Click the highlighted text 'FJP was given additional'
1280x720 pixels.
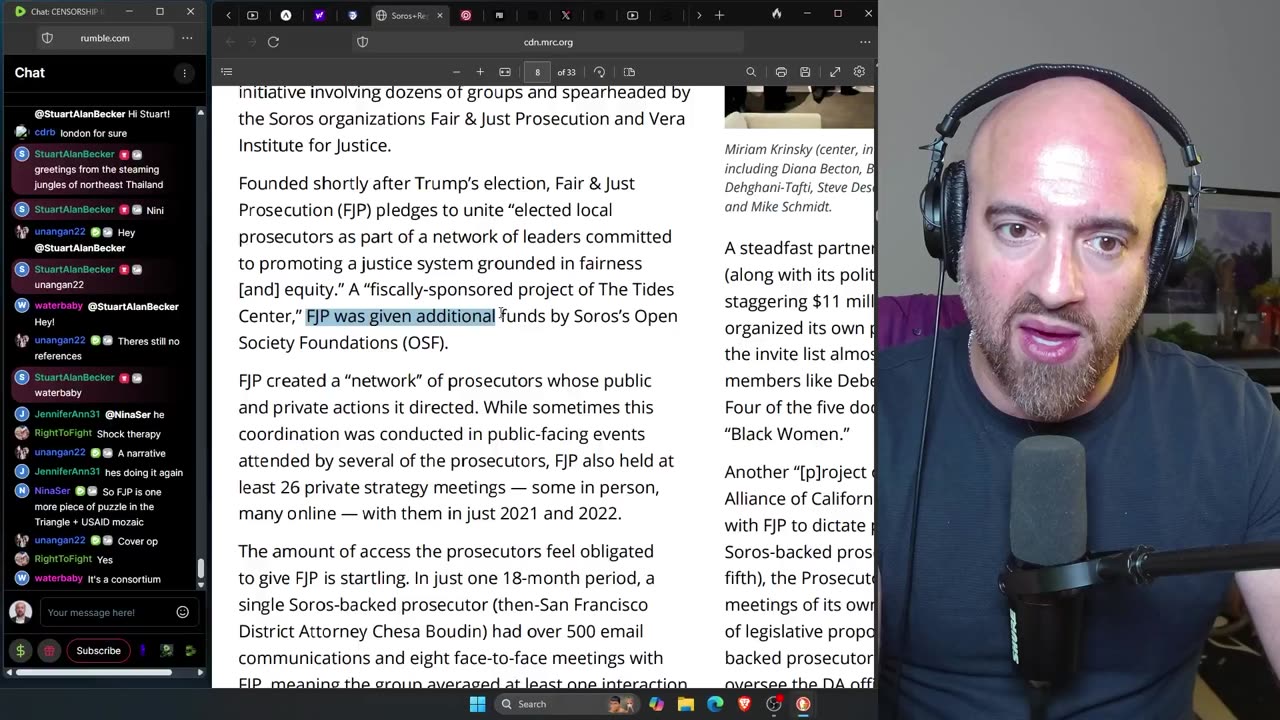click(400, 316)
